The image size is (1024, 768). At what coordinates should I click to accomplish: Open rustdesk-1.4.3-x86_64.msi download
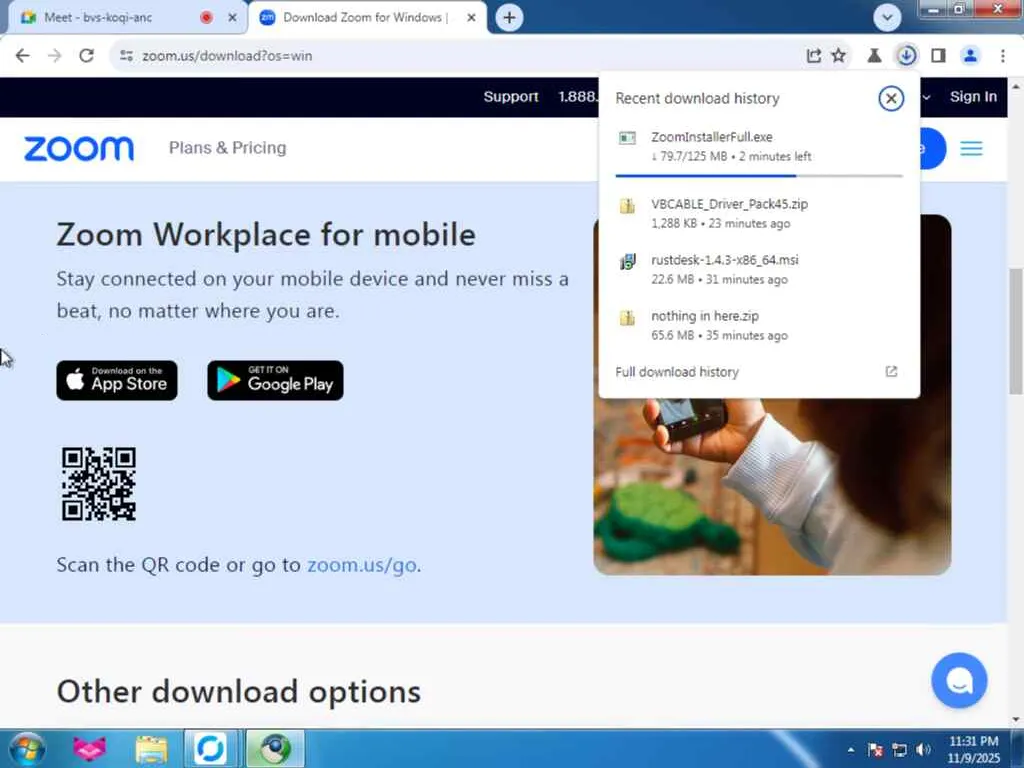click(759, 269)
